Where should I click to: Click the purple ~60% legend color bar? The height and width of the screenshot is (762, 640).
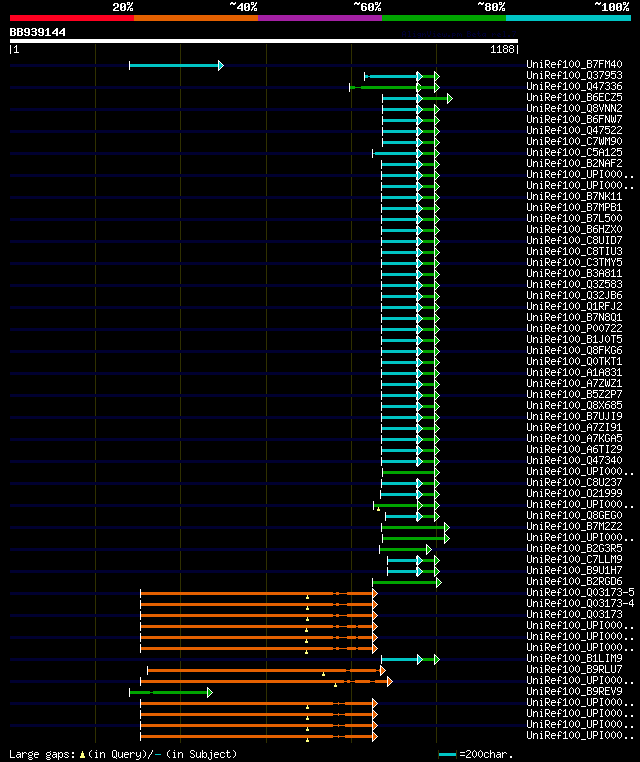coord(320,18)
